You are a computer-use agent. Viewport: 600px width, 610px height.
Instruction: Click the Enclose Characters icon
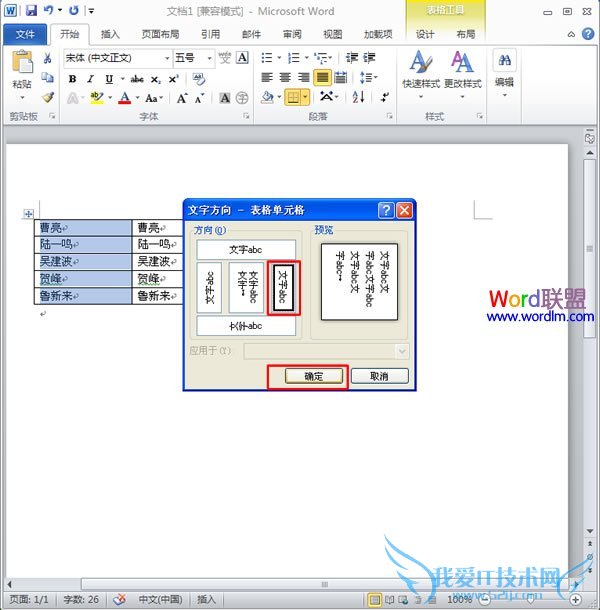click(x=242, y=98)
